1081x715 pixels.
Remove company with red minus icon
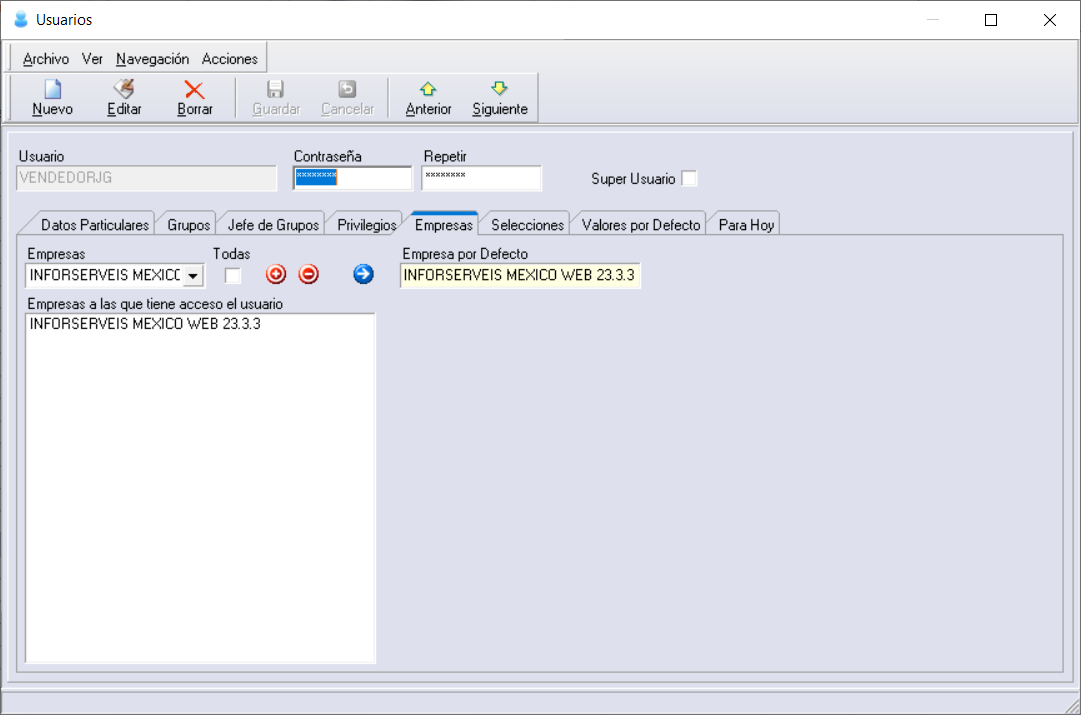click(308, 274)
